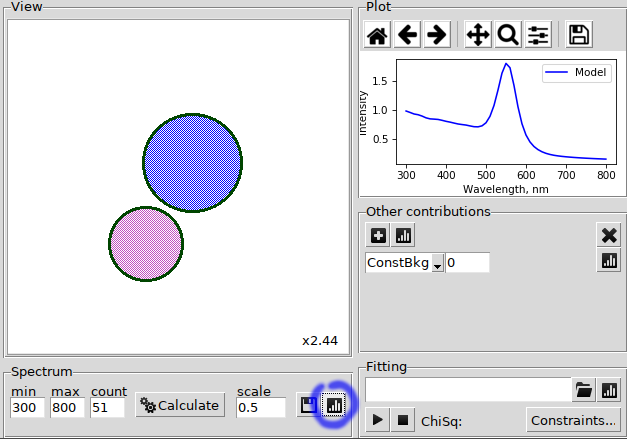The height and width of the screenshot is (439, 627).
Task: Reset plot view with Home icon
Action: 377,35
